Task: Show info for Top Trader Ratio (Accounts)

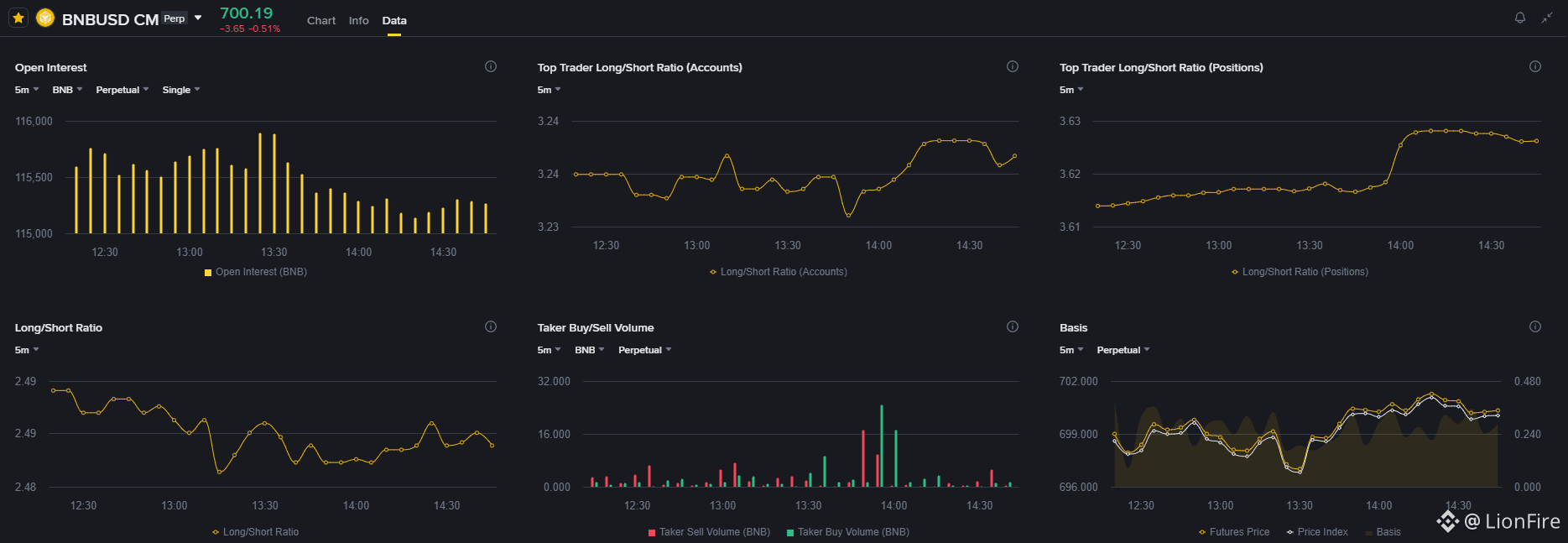Action: click(1013, 66)
